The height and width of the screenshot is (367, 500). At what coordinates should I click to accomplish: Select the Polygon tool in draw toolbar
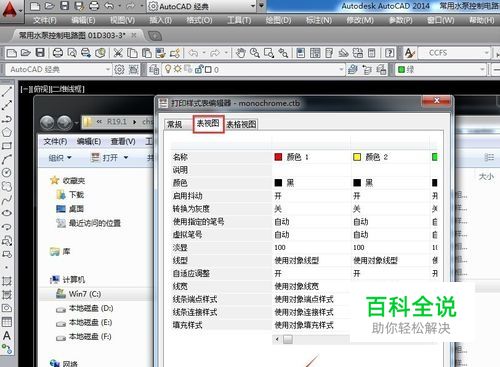tap(7, 132)
